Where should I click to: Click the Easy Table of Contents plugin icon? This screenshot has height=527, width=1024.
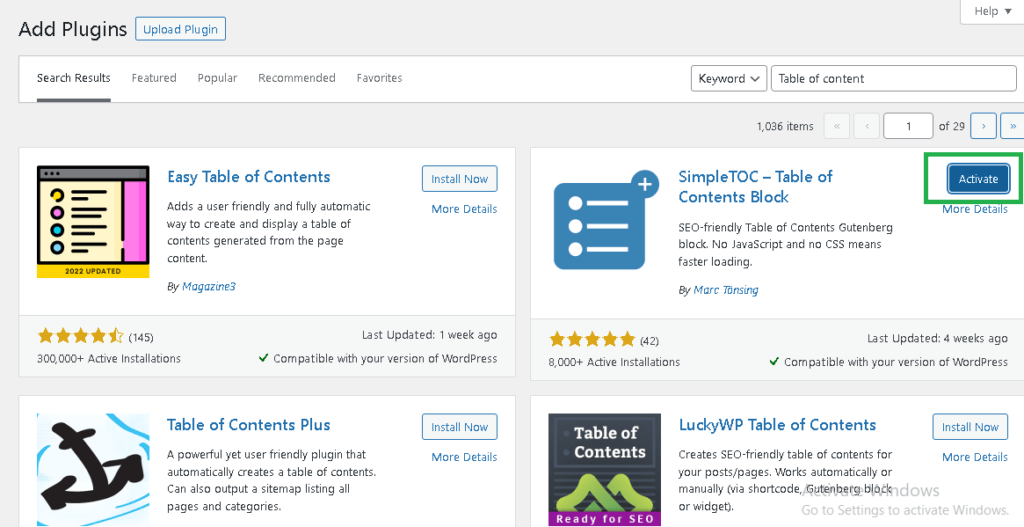click(x=93, y=222)
